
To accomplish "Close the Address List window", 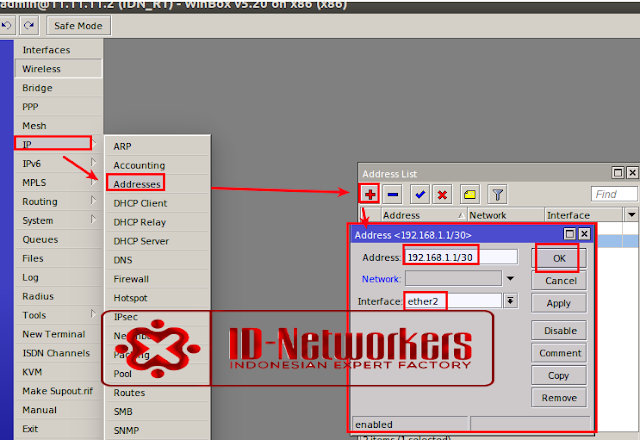I will point(632,173).
